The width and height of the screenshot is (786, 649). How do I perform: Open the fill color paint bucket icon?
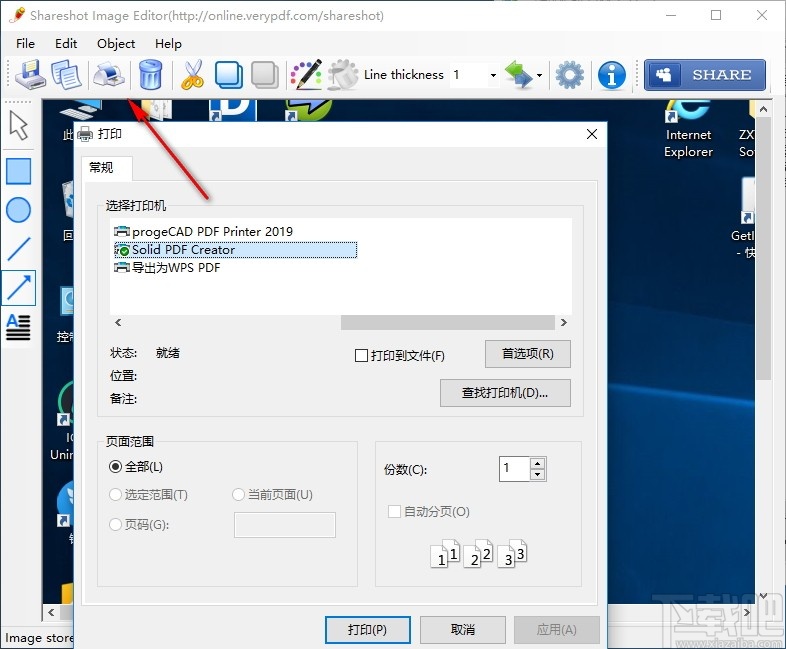coord(343,75)
